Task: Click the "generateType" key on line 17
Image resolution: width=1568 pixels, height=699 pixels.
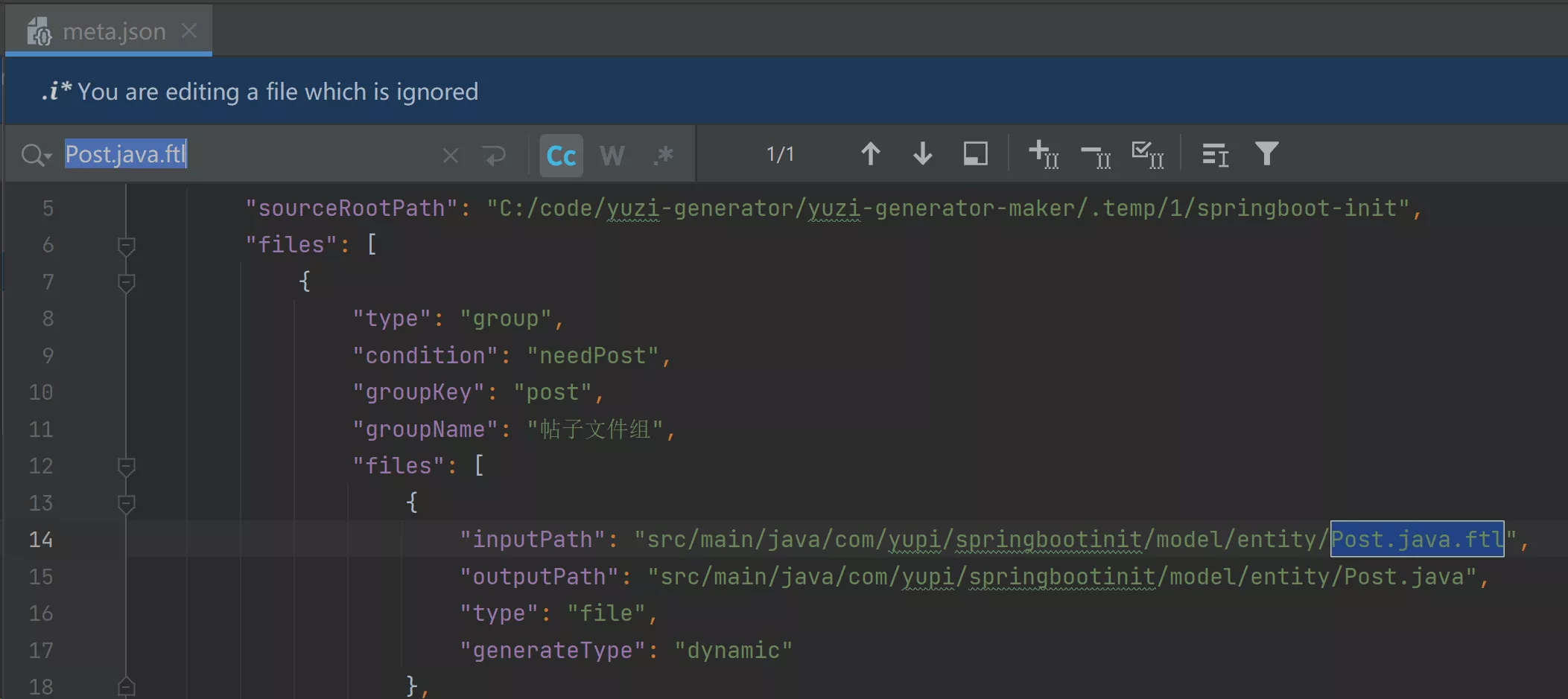Action: tap(552, 650)
